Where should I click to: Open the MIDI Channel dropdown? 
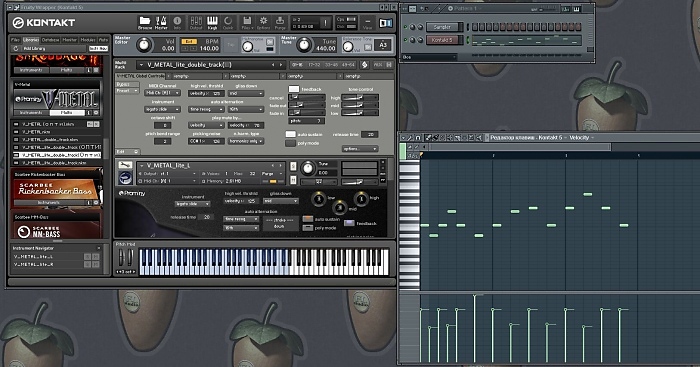point(162,93)
